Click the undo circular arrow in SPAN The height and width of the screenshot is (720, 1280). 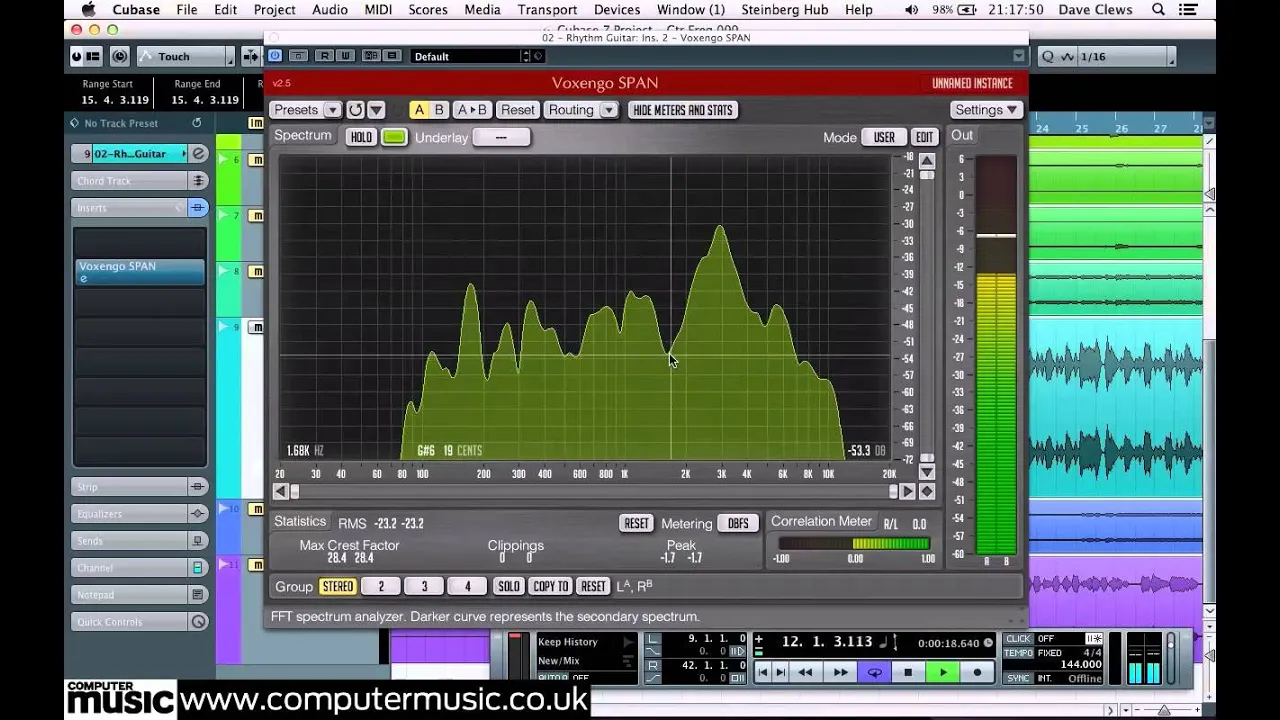point(355,110)
